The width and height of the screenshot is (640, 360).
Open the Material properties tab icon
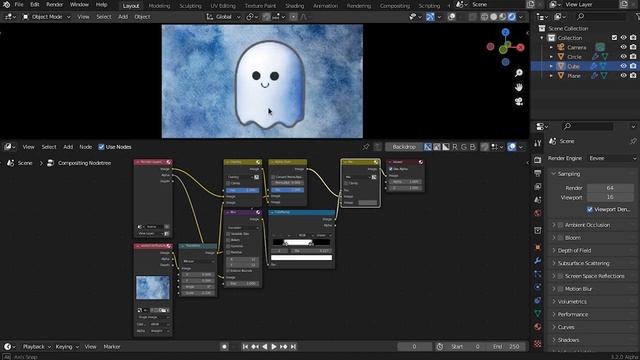[538, 327]
